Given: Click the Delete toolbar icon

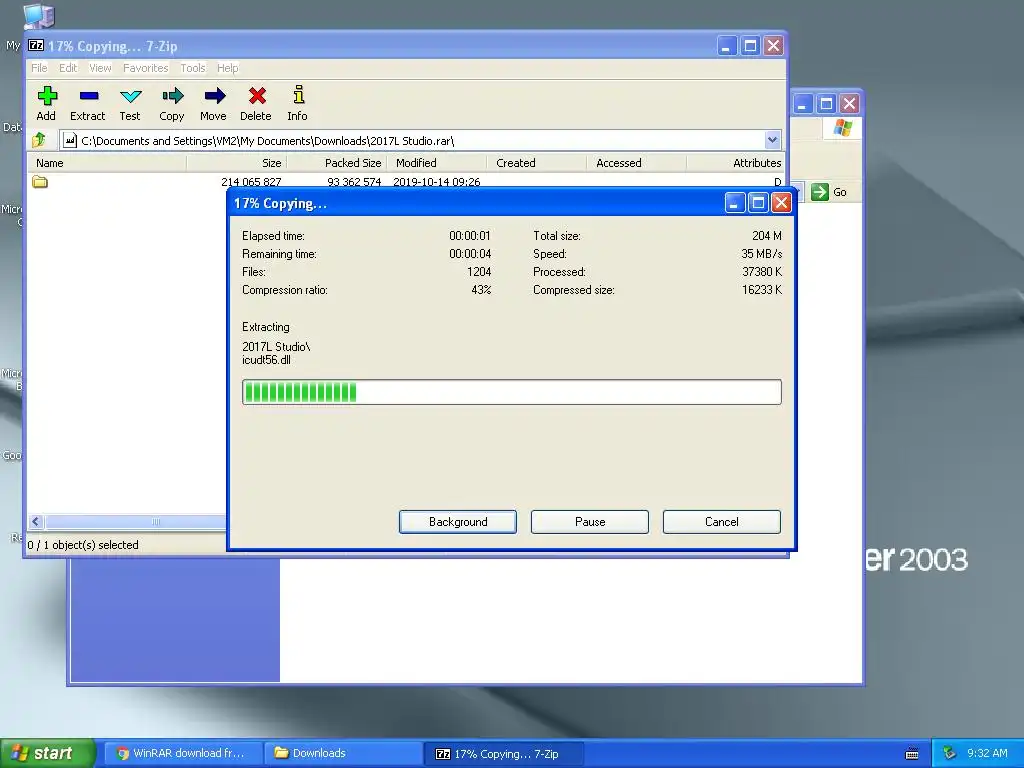Looking at the screenshot, I should [x=257, y=97].
